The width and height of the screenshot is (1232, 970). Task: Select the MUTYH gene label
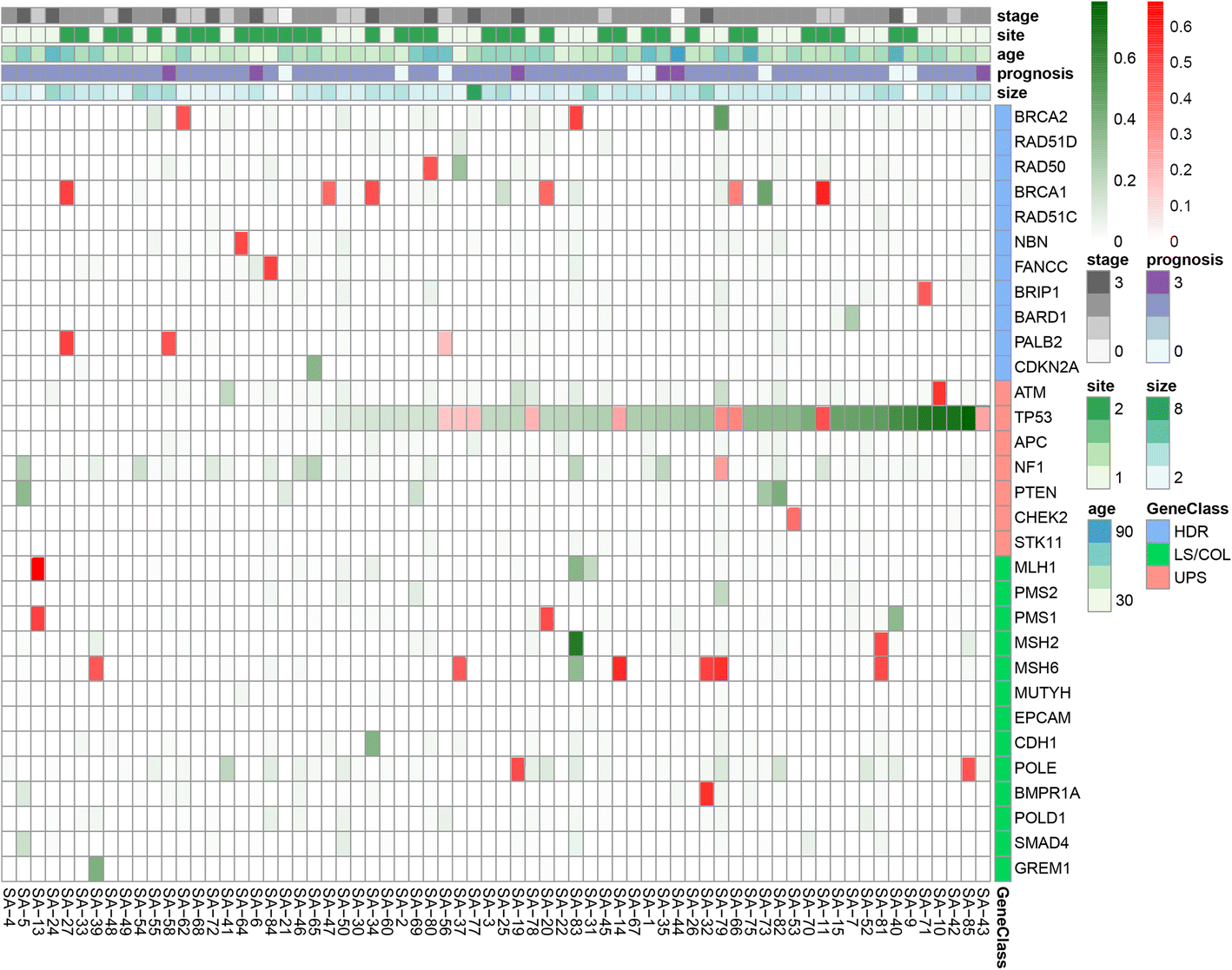(1042, 693)
